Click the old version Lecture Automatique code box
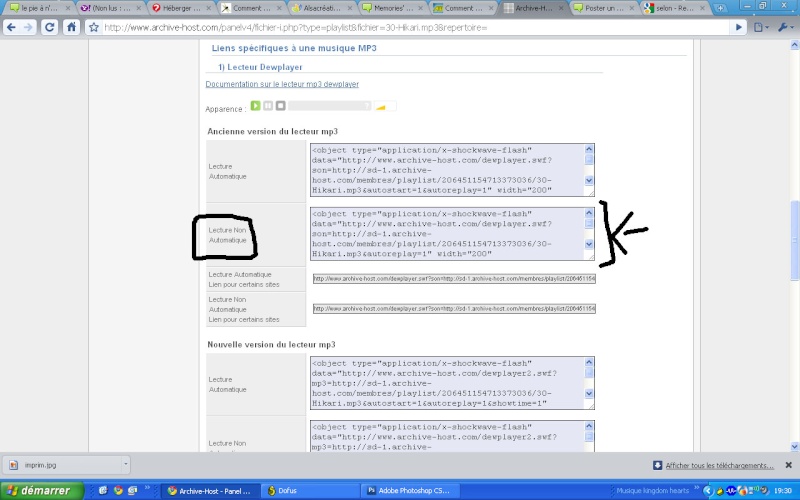Screen dimensions: 800x500 [452, 170]
